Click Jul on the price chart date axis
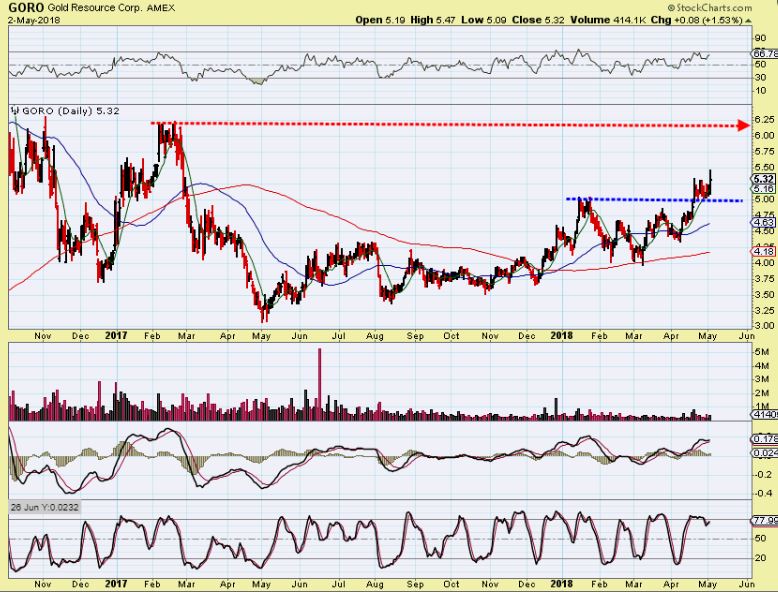778x592 pixels. tap(338, 336)
